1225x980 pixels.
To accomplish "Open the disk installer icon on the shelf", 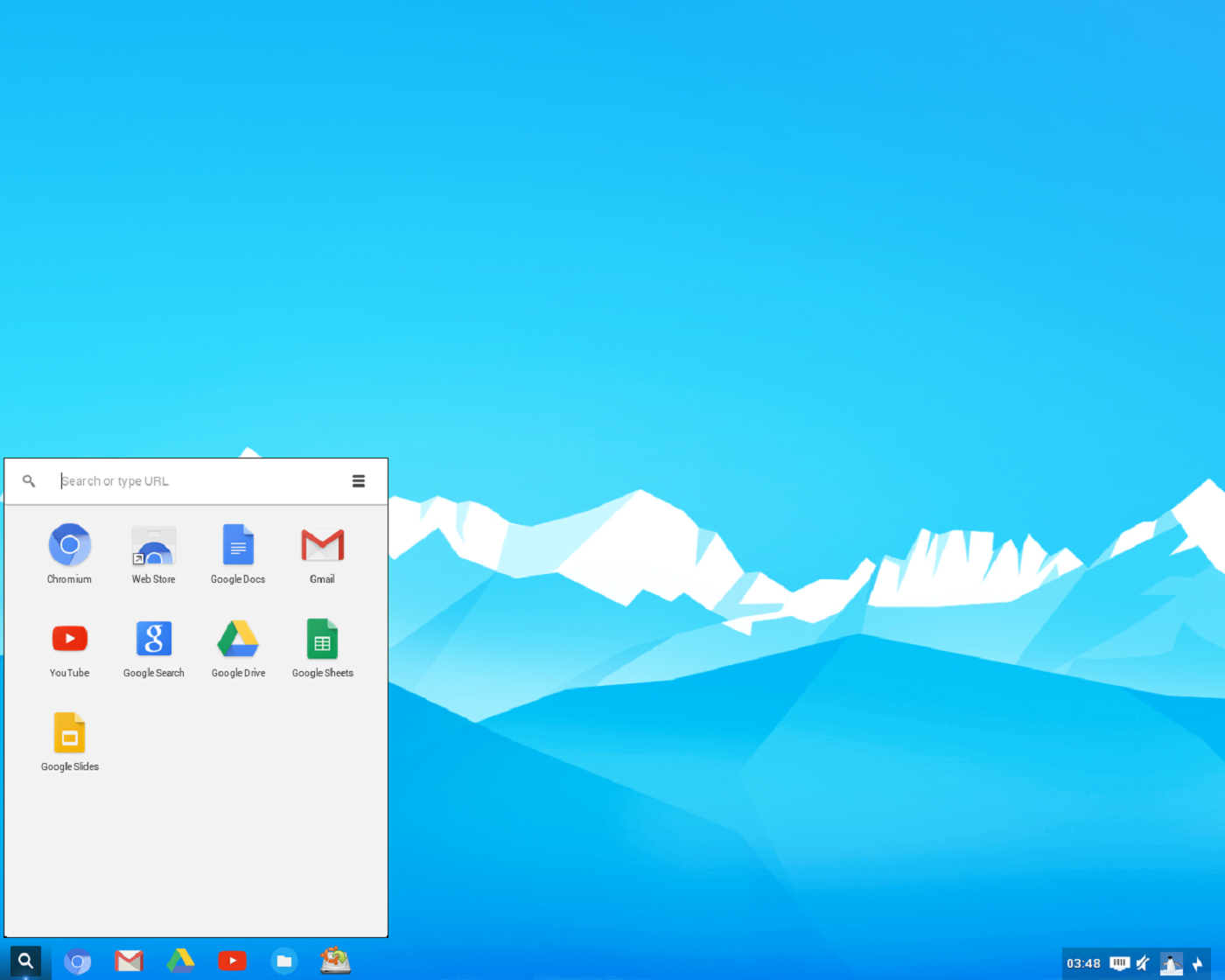I will point(336,961).
